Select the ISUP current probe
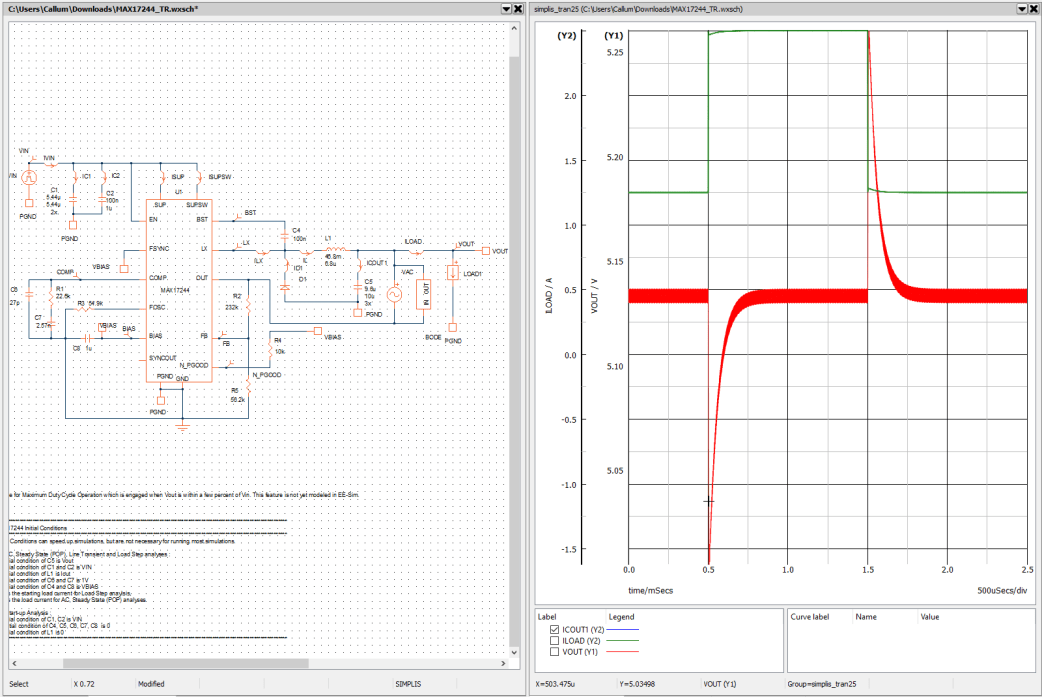Image resolution: width=1042 pixels, height=697 pixels. [163, 177]
